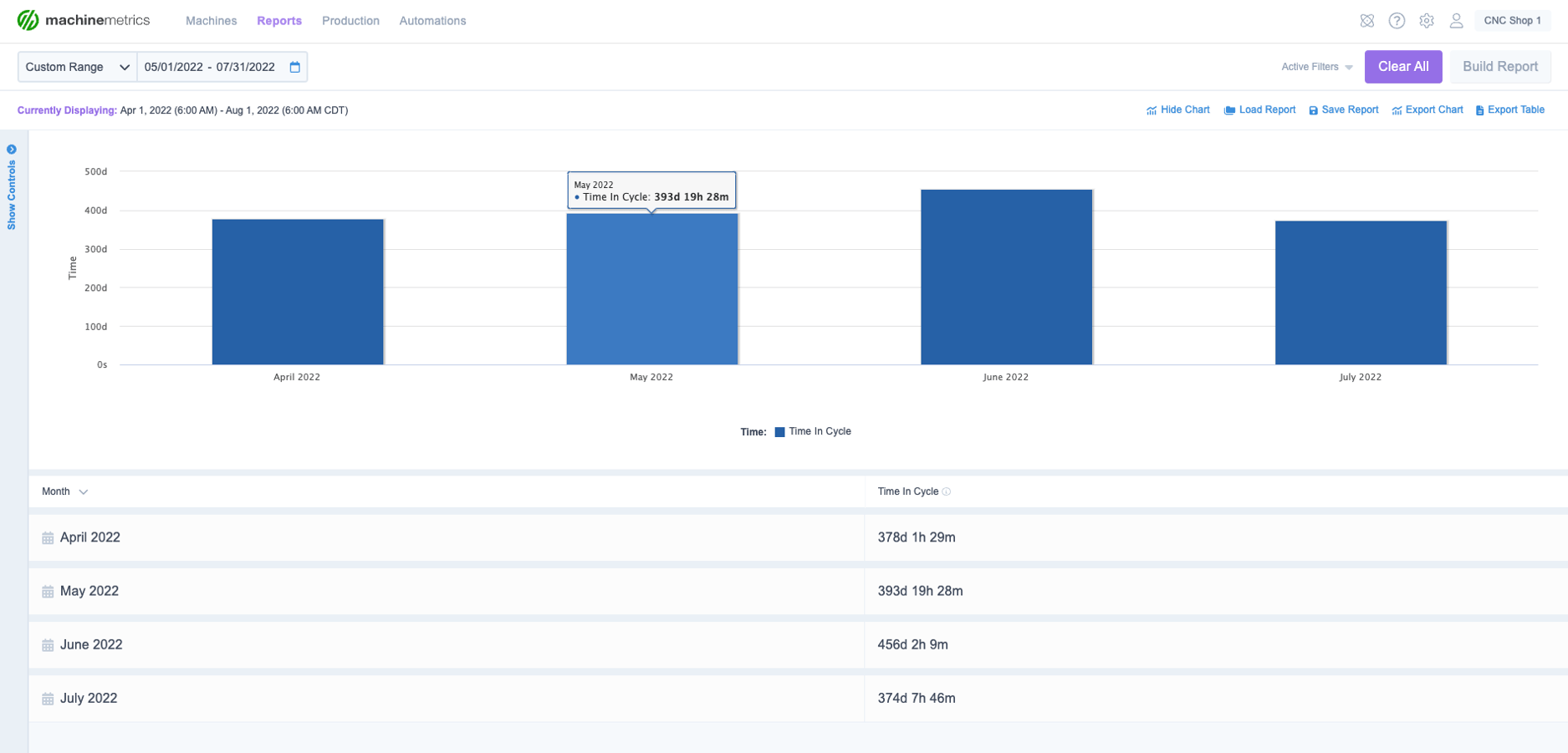This screenshot has width=1568, height=753.
Task: Switch to the Machines tab
Action: click(x=211, y=21)
